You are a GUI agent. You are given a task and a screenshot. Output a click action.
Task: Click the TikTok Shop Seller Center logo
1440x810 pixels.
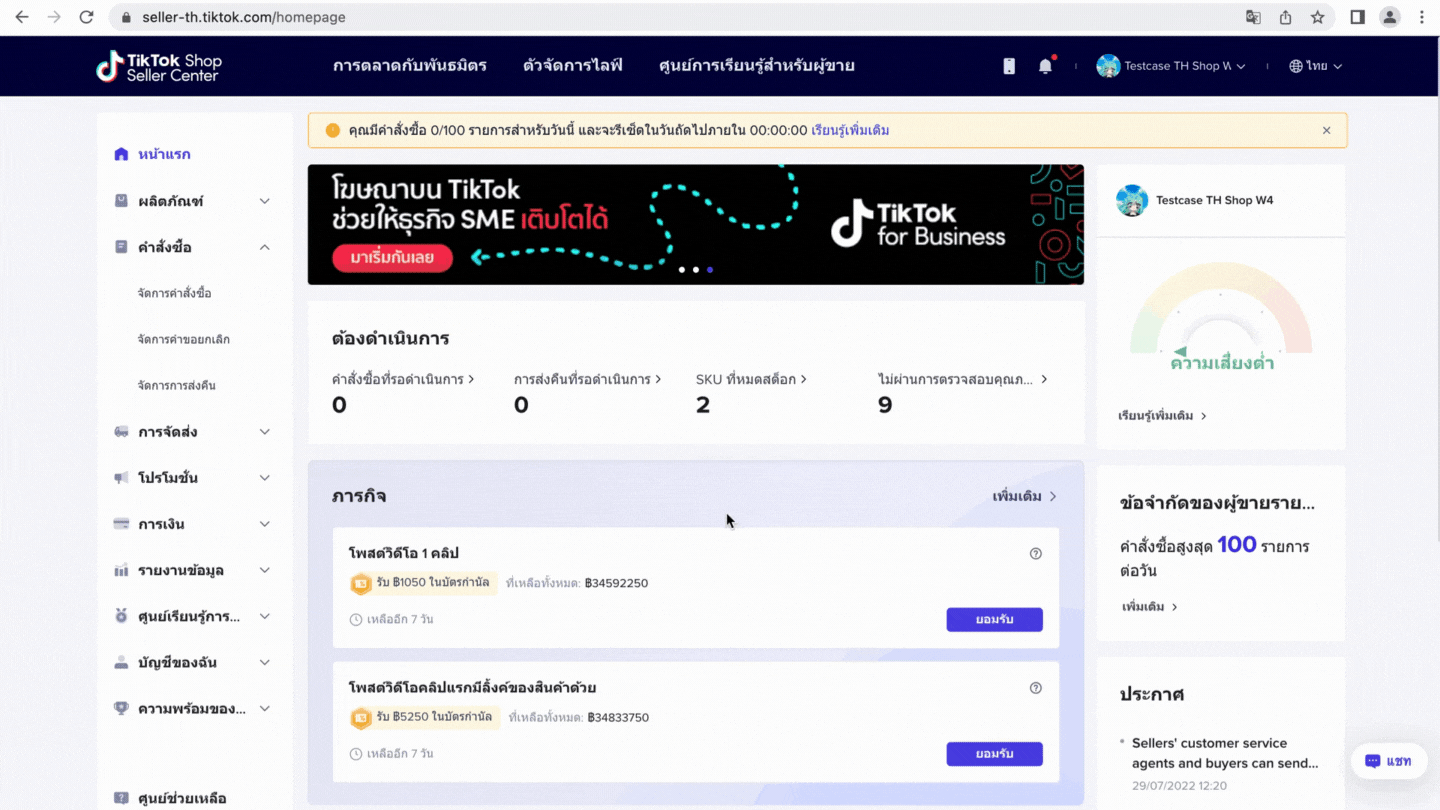(159, 66)
